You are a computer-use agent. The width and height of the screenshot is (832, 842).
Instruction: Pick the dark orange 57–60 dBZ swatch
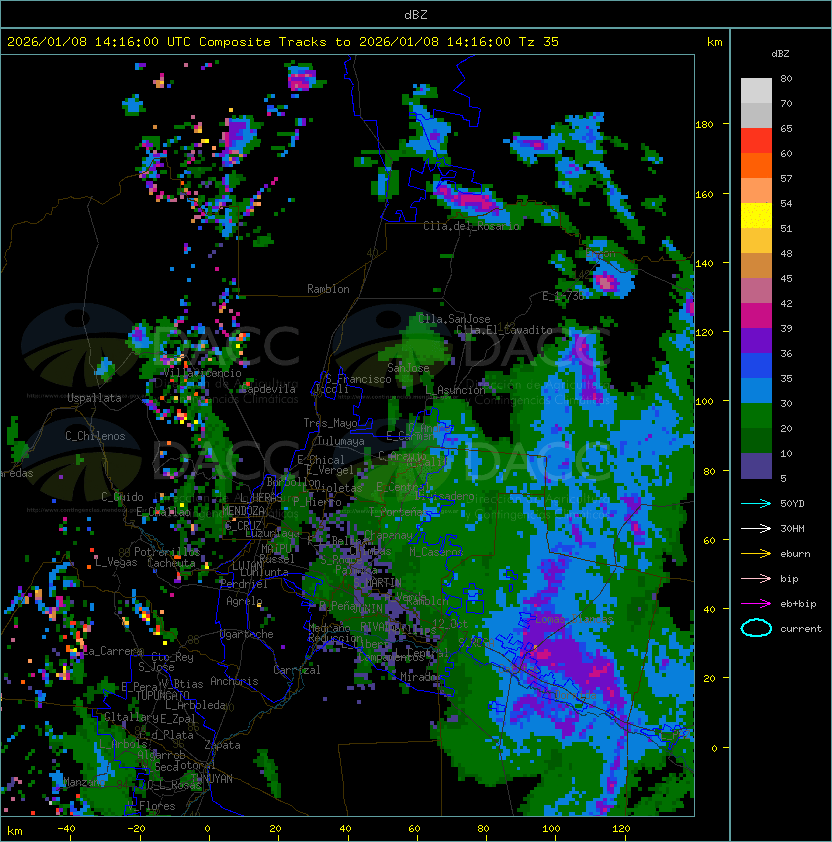756,165
